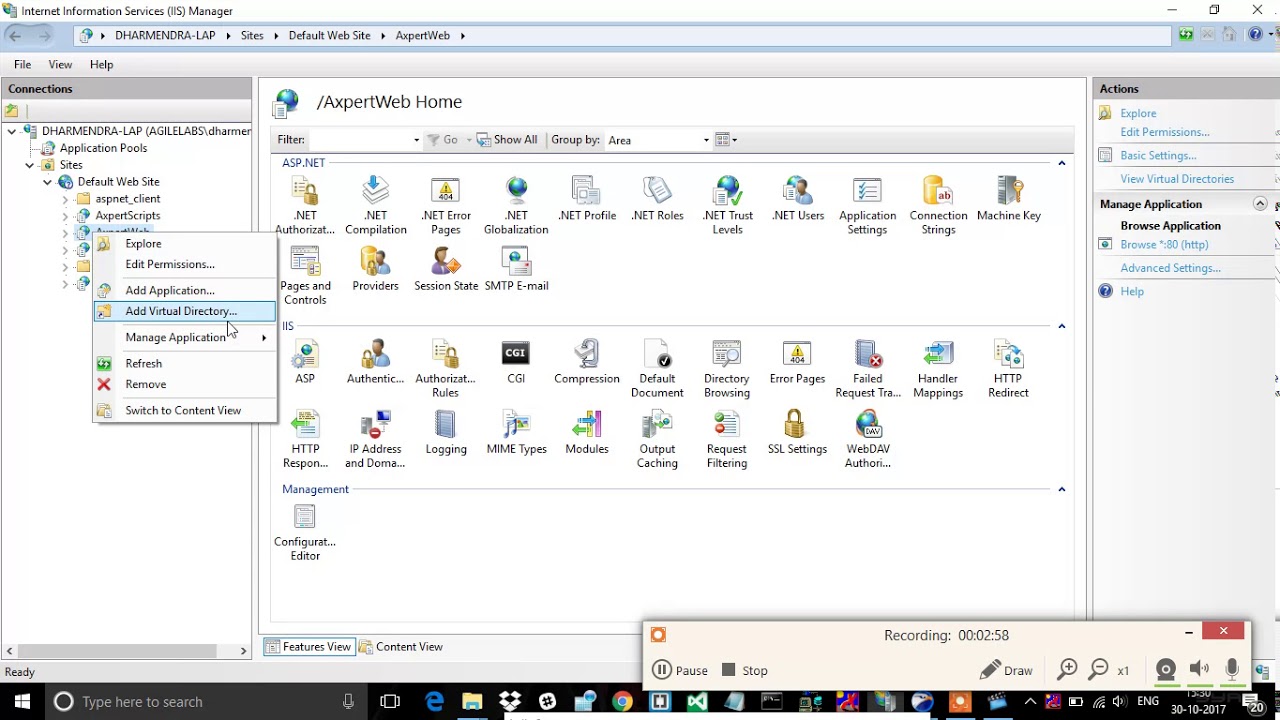The width and height of the screenshot is (1280, 720).
Task: Open Handler Mappings feature
Action: click(x=938, y=368)
